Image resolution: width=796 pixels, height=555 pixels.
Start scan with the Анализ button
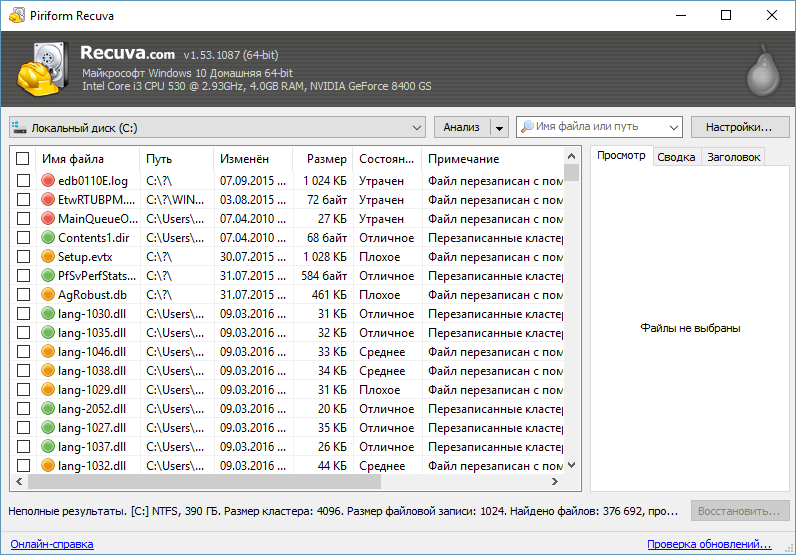461,127
